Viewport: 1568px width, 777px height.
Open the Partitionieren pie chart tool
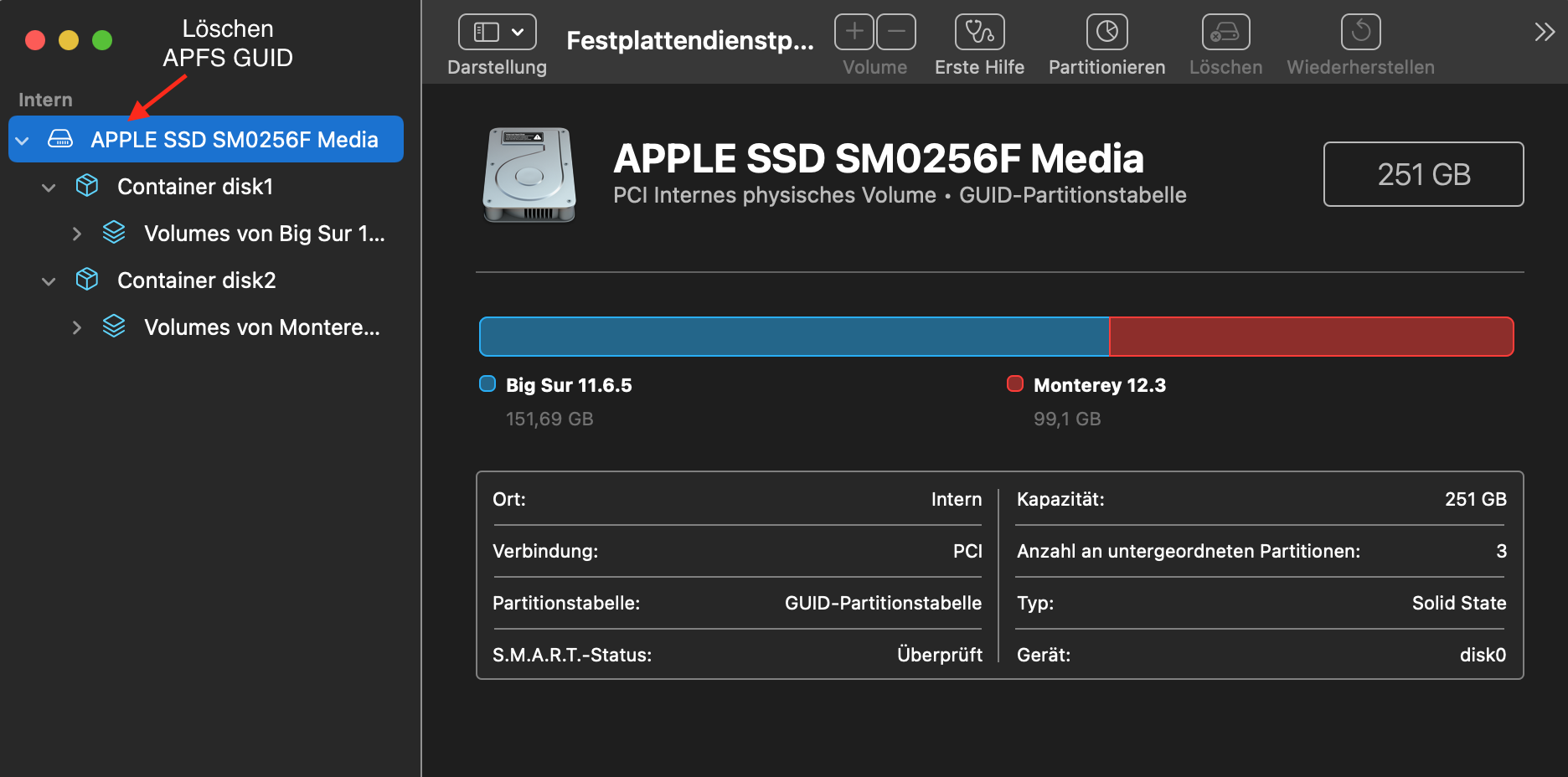[1106, 33]
